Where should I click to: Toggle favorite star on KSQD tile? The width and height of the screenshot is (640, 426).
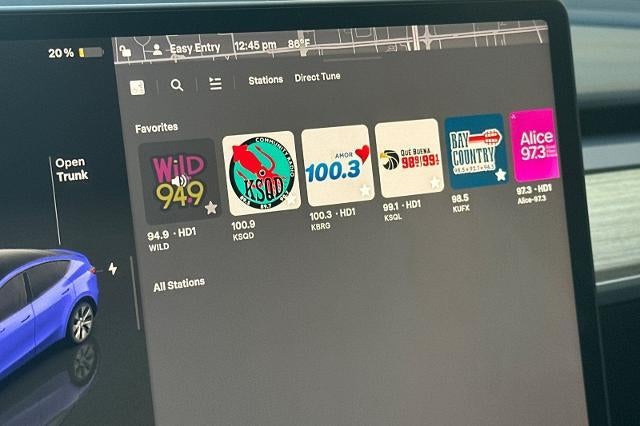coord(291,200)
